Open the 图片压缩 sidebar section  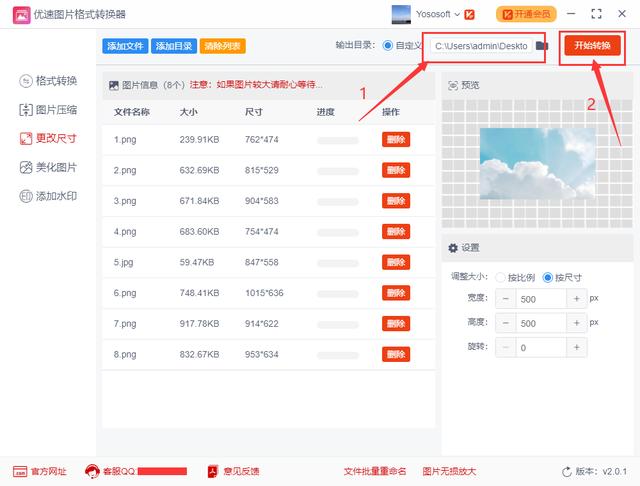pyautogui.click(x=48, y=110)
